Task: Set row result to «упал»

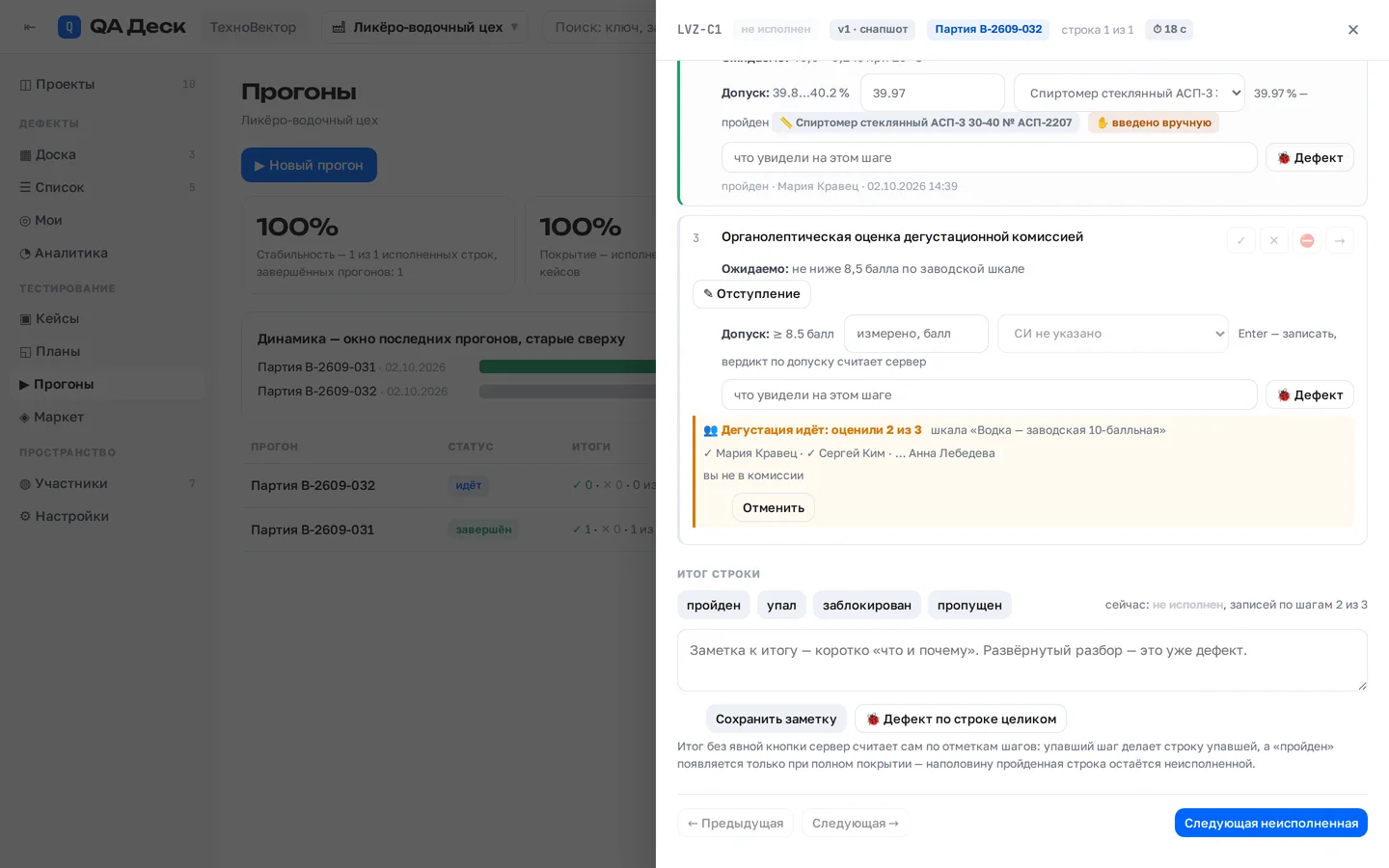Action: pyautogui.click(x=781, y=605)
